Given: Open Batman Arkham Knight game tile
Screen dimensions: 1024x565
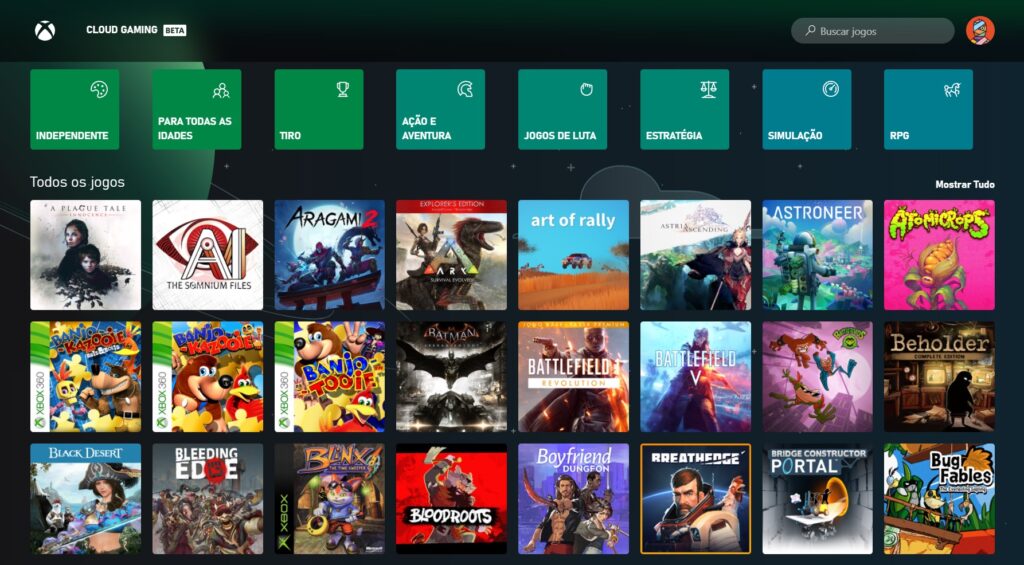Looking at the screenshot, I should click(451, 376).
